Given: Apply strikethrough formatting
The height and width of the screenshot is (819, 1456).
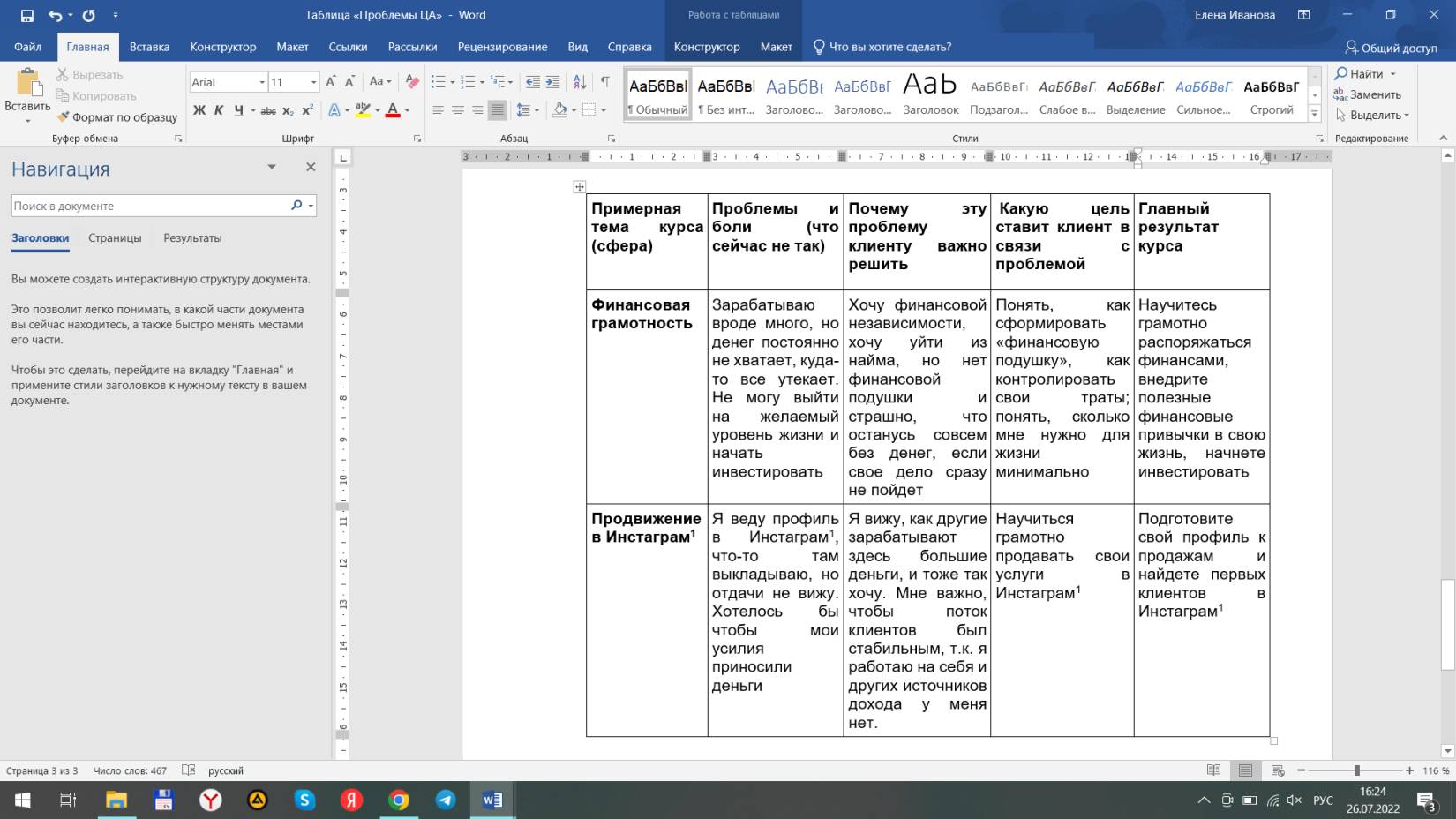Looking at the screenshot, I should coord(268,110).
